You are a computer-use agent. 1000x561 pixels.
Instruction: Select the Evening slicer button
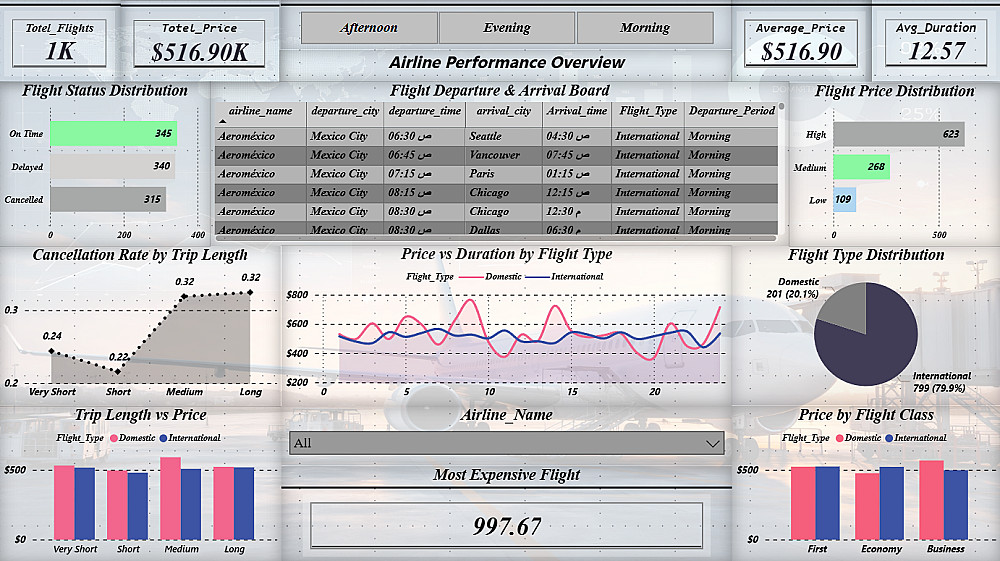click(507, 28)
